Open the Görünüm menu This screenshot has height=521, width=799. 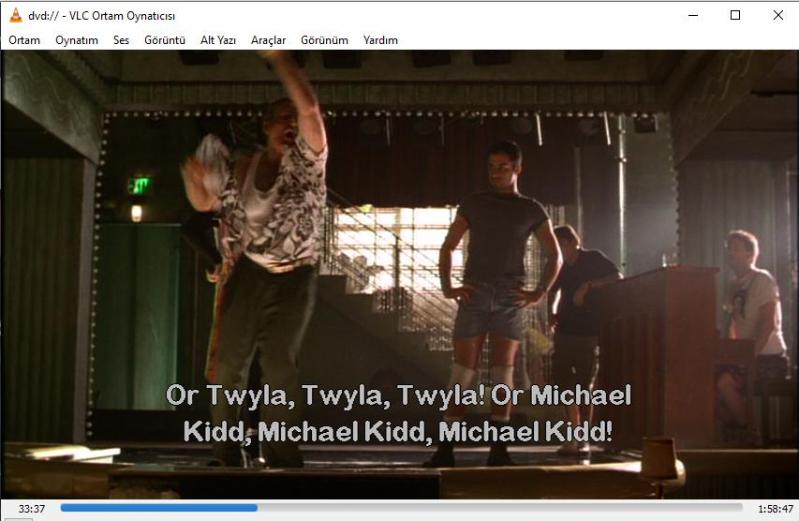click(324, 40)
